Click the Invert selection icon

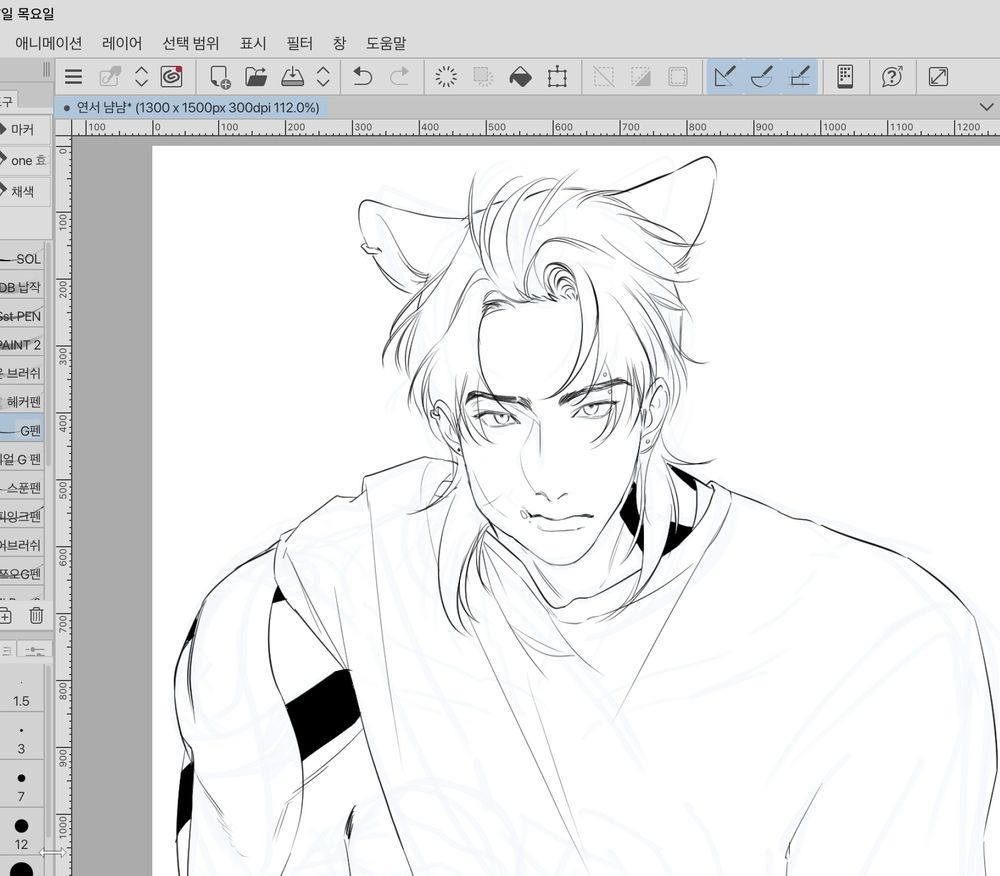point(640,77)
